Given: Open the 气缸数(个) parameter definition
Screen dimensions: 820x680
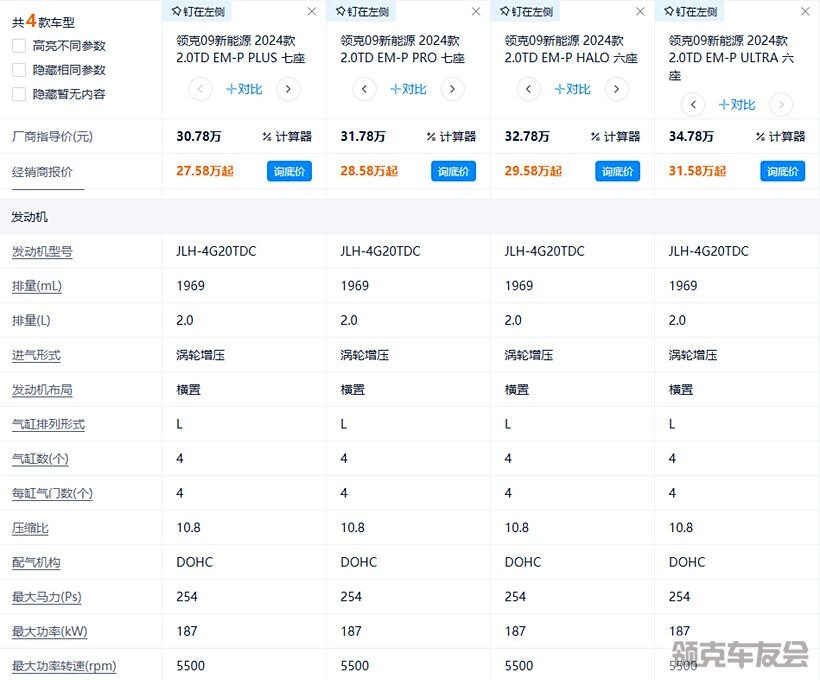Looking at the screenshot, I should pos(40,459).
